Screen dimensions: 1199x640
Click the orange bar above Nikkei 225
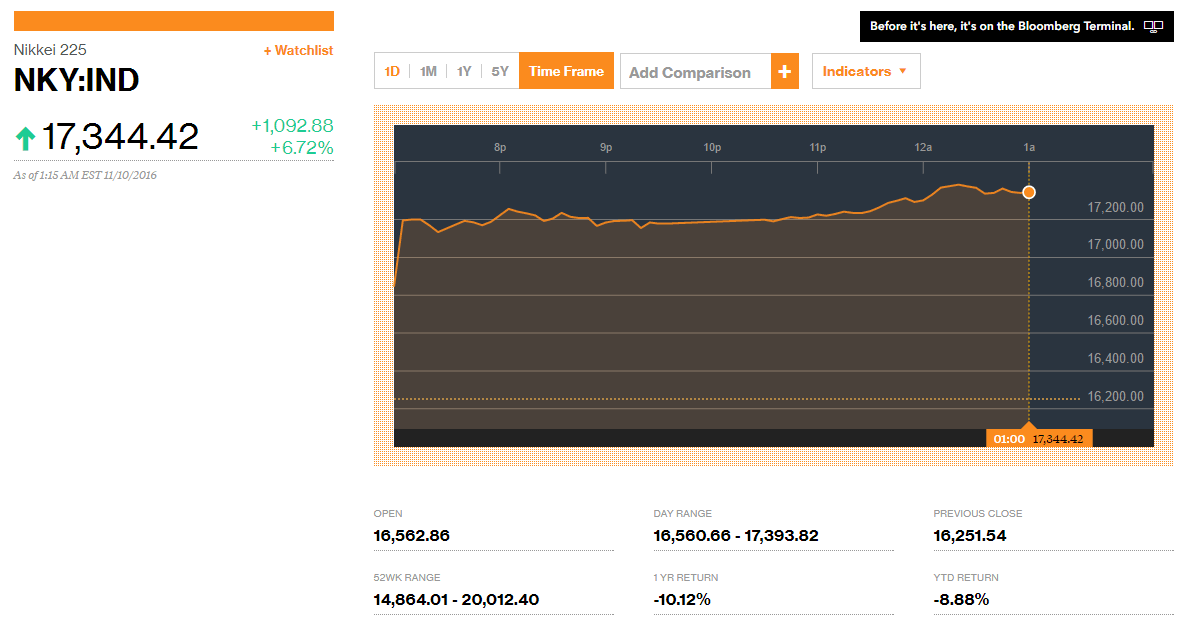coord(174,21)
